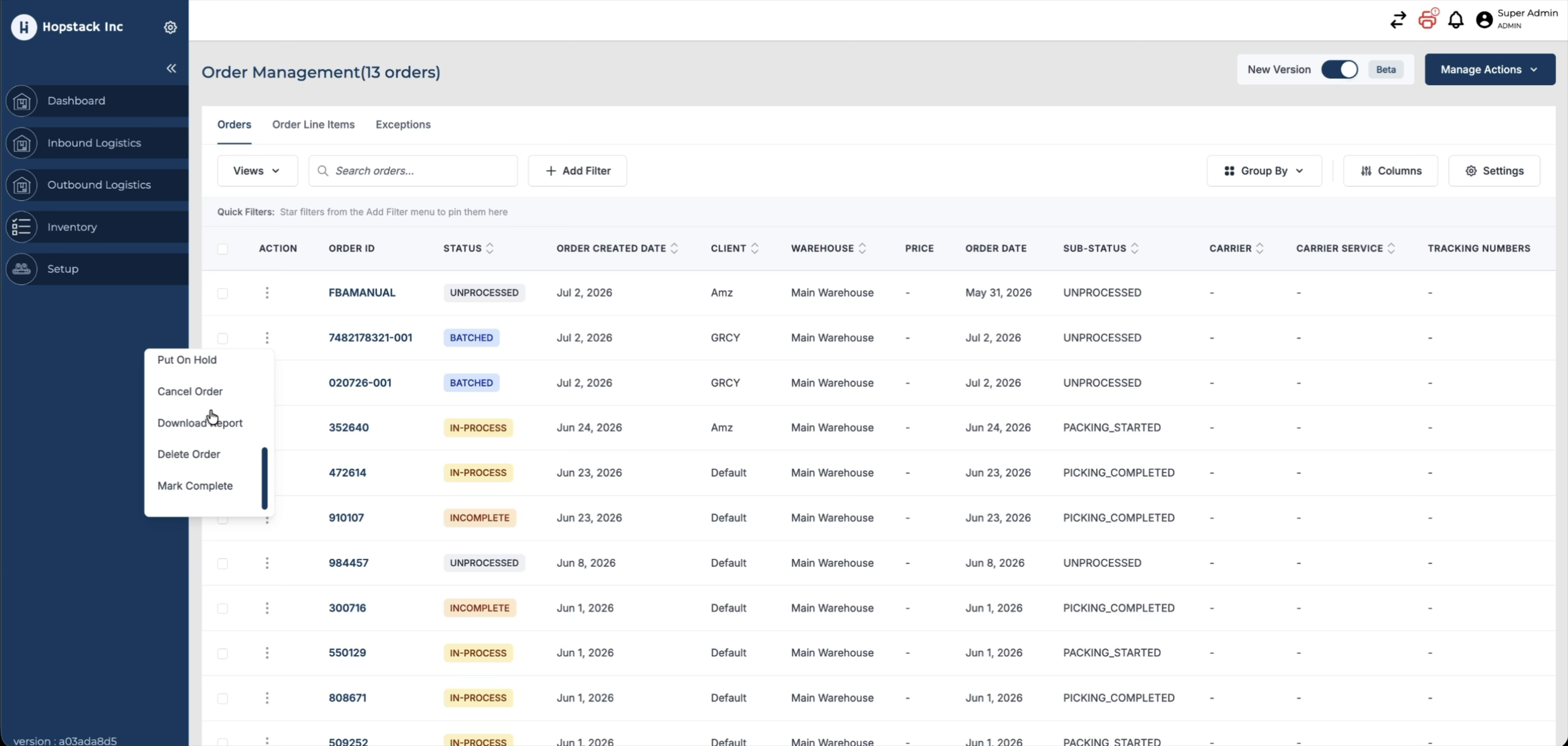Select checkbox for order 984457
This screenshot has width=1568, height=746.
click(x=223, y=564)
